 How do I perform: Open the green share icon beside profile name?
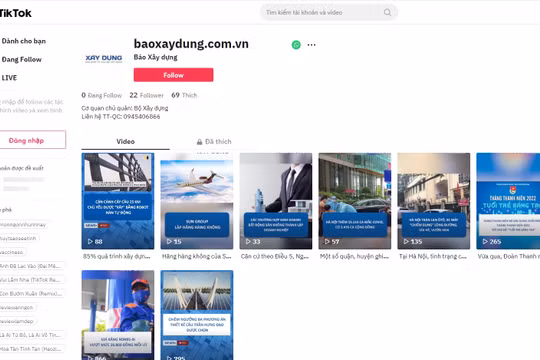coord(296,45)
